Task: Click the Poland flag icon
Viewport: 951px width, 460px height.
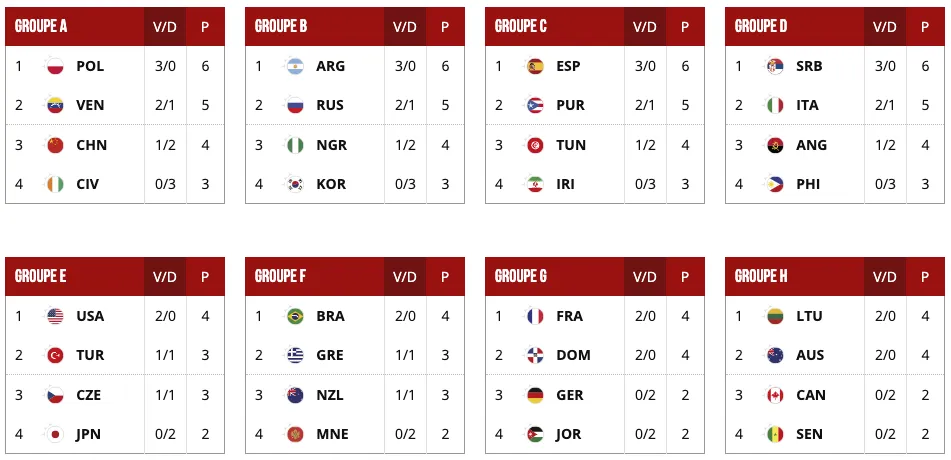Action: coord(55,66)
